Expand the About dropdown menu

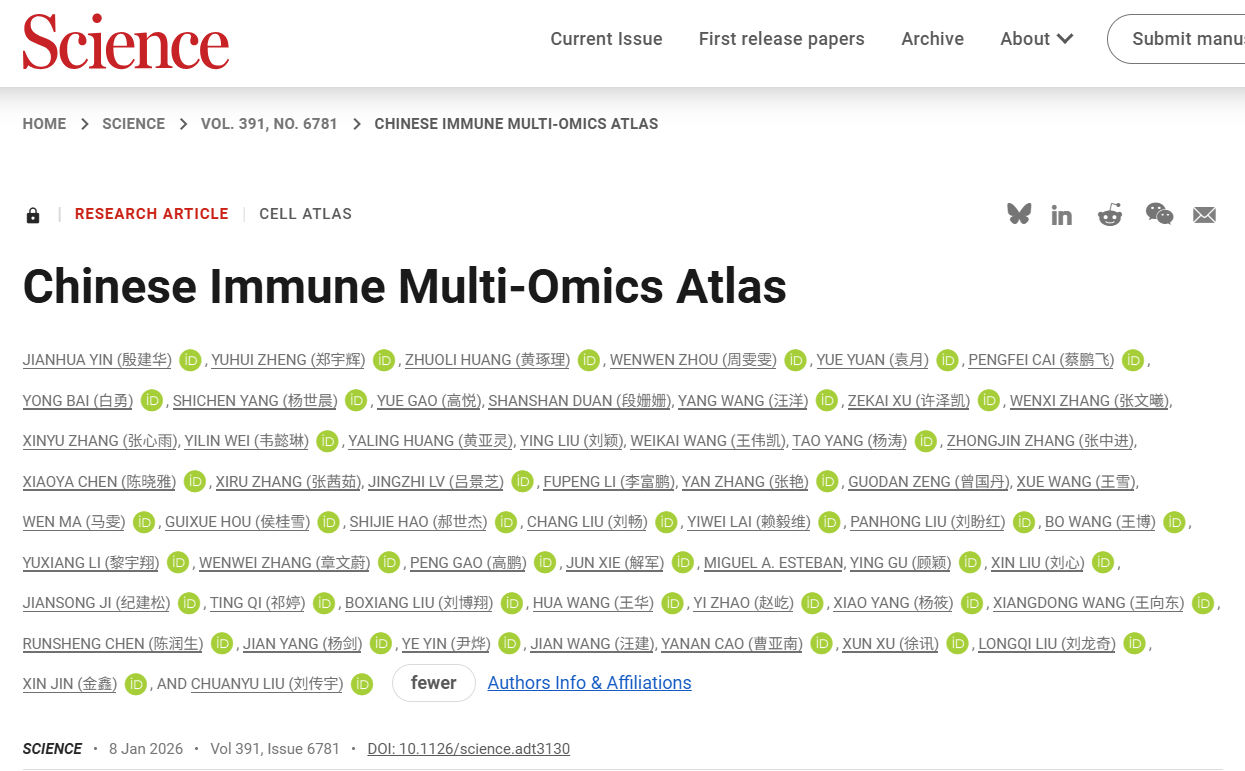point(1036,39)
